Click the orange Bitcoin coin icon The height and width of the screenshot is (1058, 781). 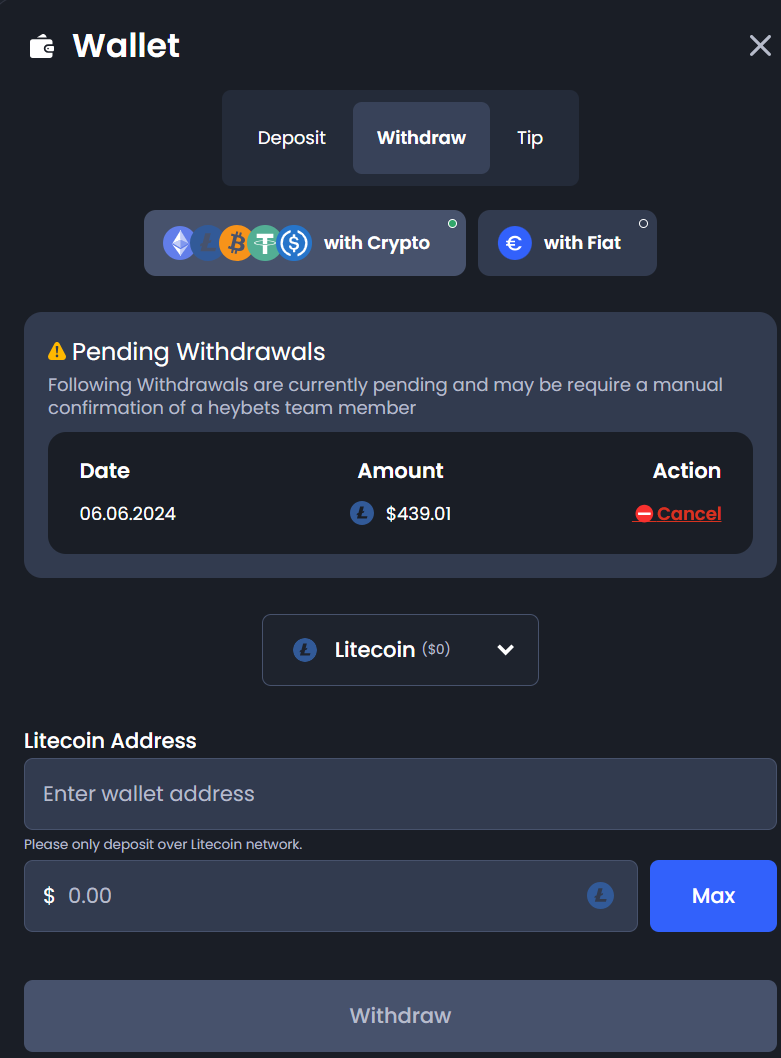click(237, 243)
